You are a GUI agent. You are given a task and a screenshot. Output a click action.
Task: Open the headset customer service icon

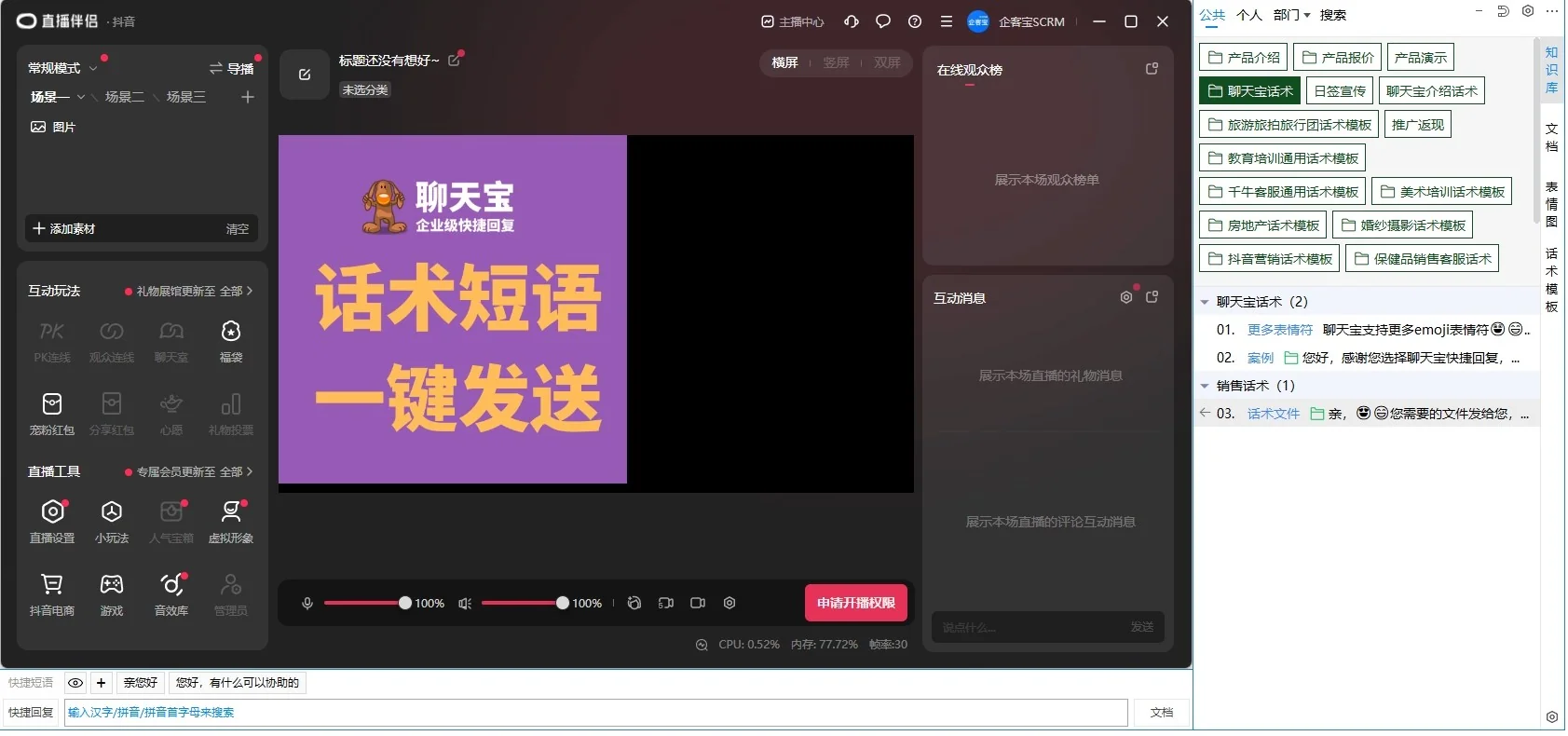852,21
